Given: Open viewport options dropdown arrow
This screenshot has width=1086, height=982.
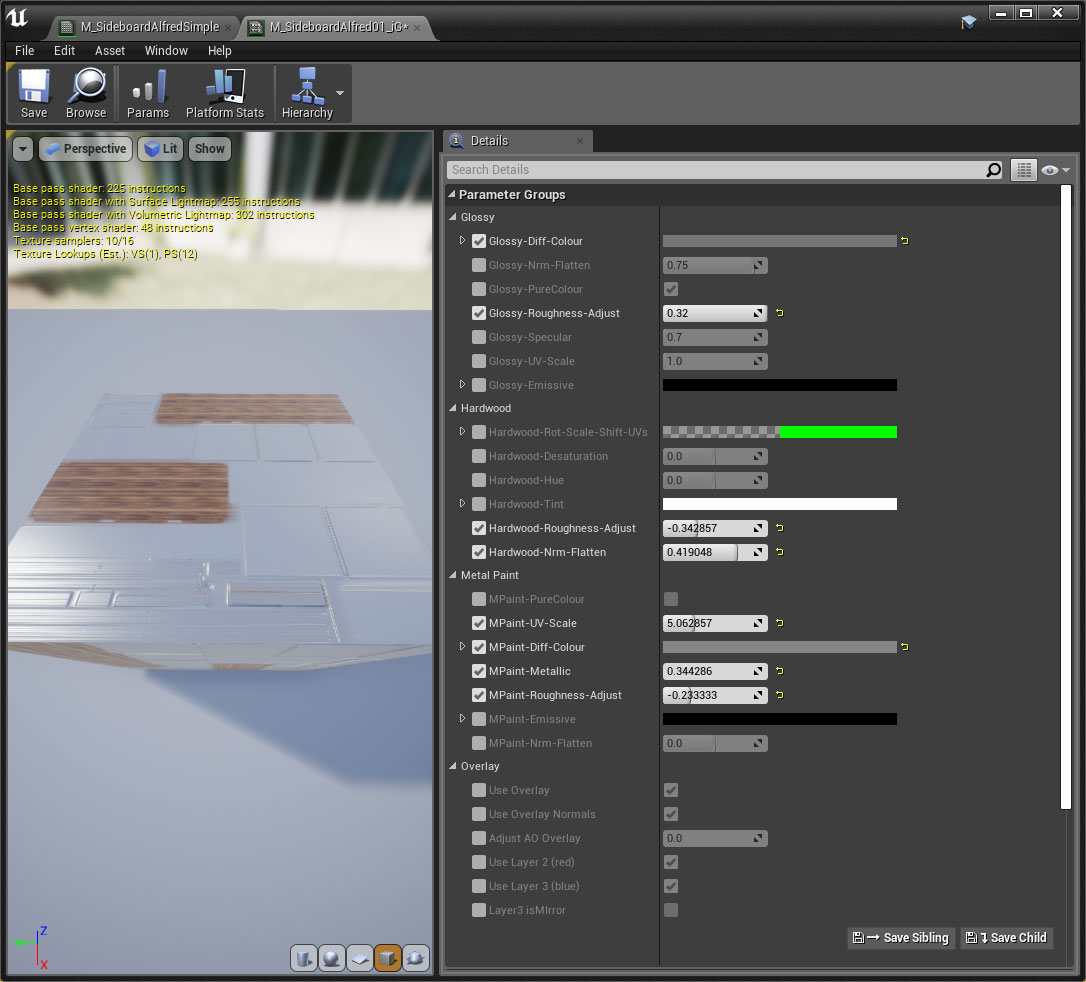Looking at the screenshot, I should point(23,149).
